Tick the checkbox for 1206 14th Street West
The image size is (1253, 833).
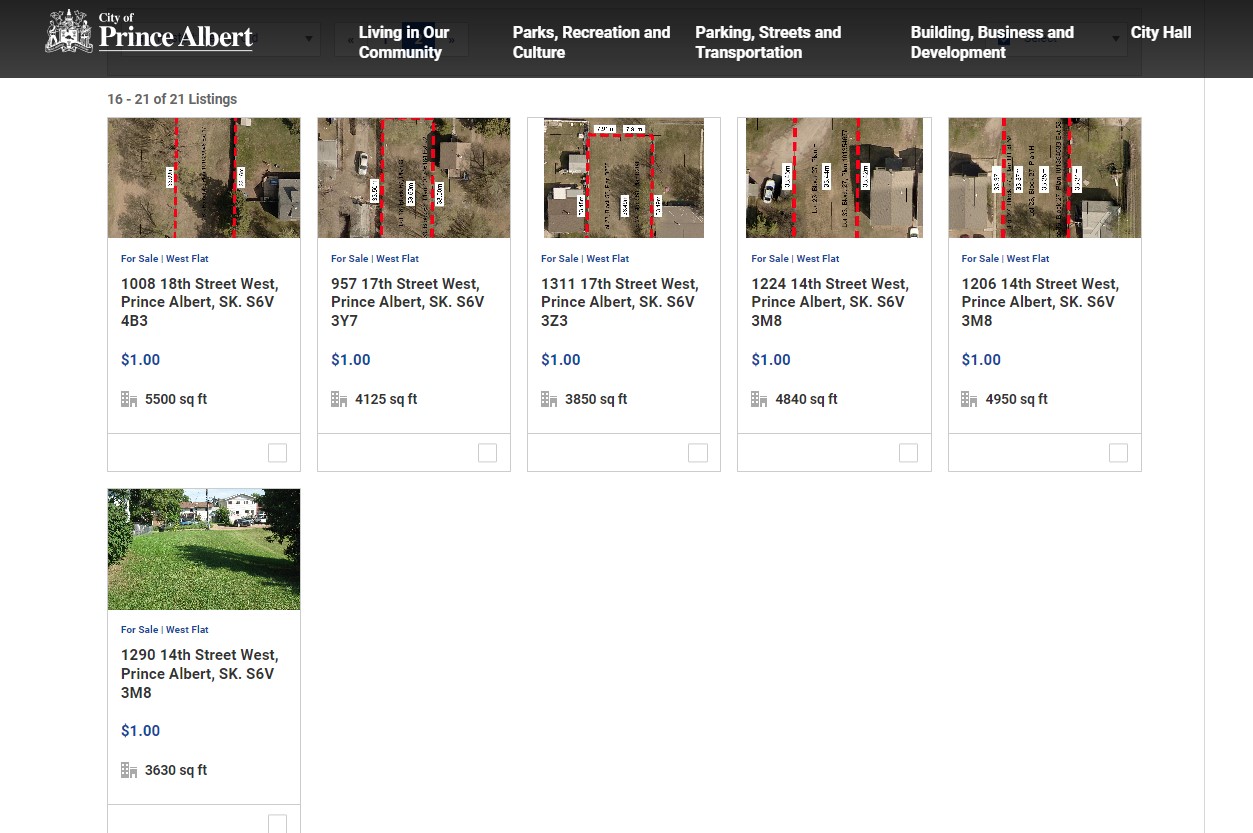1118,453
